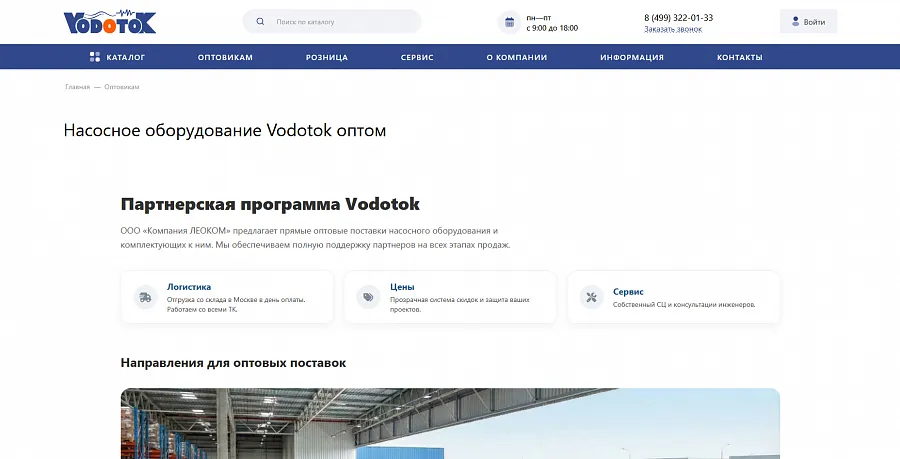The image size is (900, 459).
Task: Go to Оптовикам section
Action: (225, 57)
